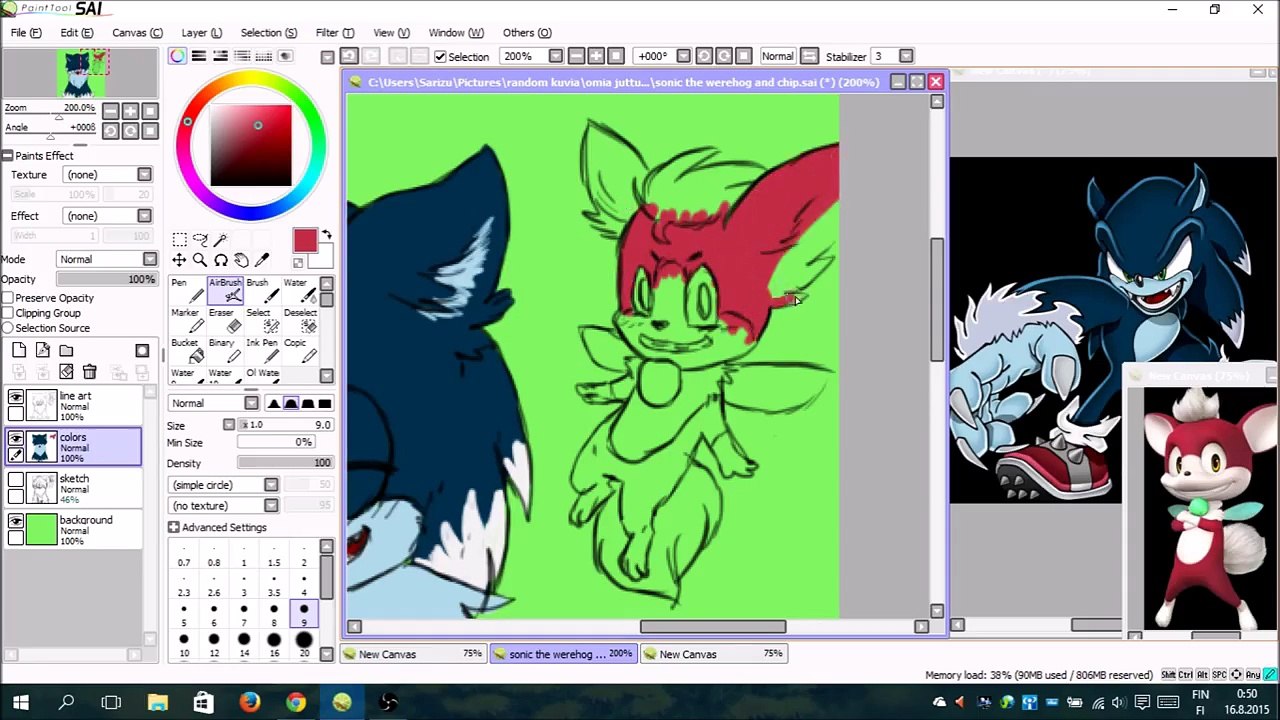The image size is (1280, 720).
Task: Activate the zoom magnifier tool
Action: [x=200, y=260]
